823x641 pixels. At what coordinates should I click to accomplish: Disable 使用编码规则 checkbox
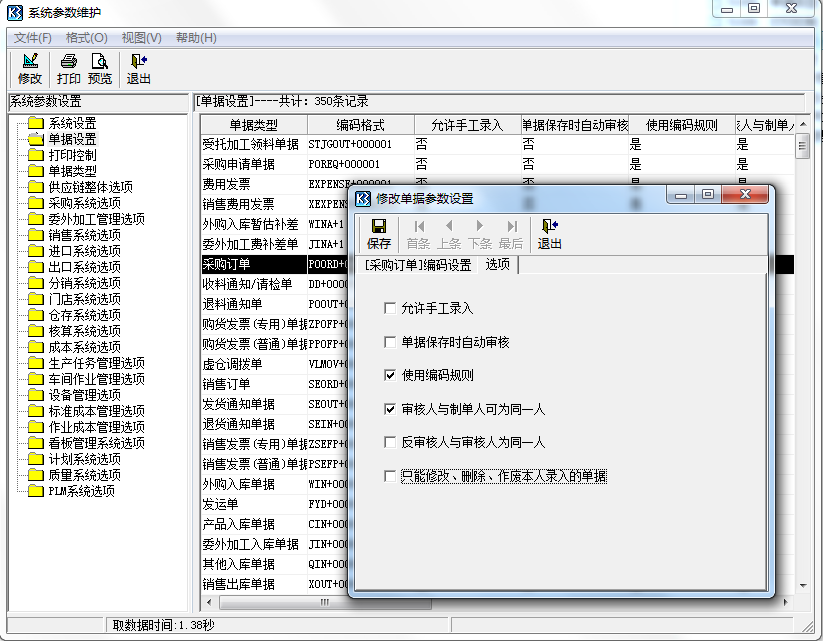pos(389,373)
